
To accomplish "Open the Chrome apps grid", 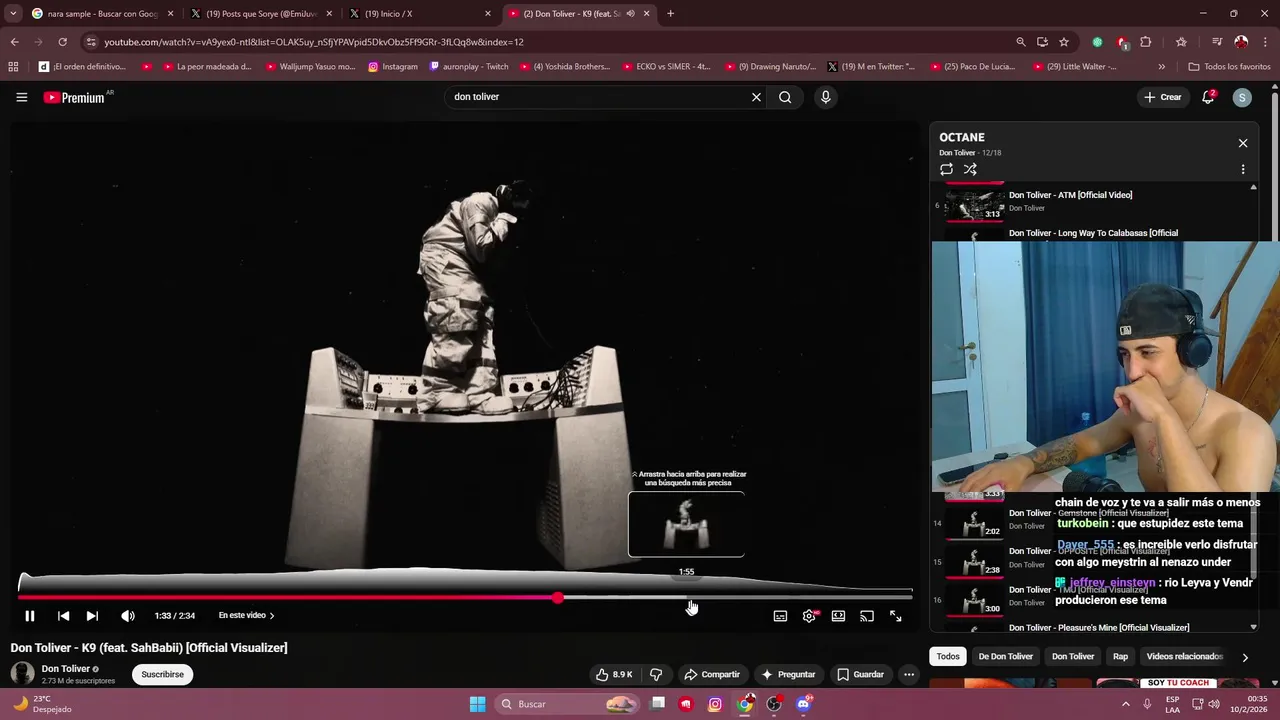I will coord(13,67).
